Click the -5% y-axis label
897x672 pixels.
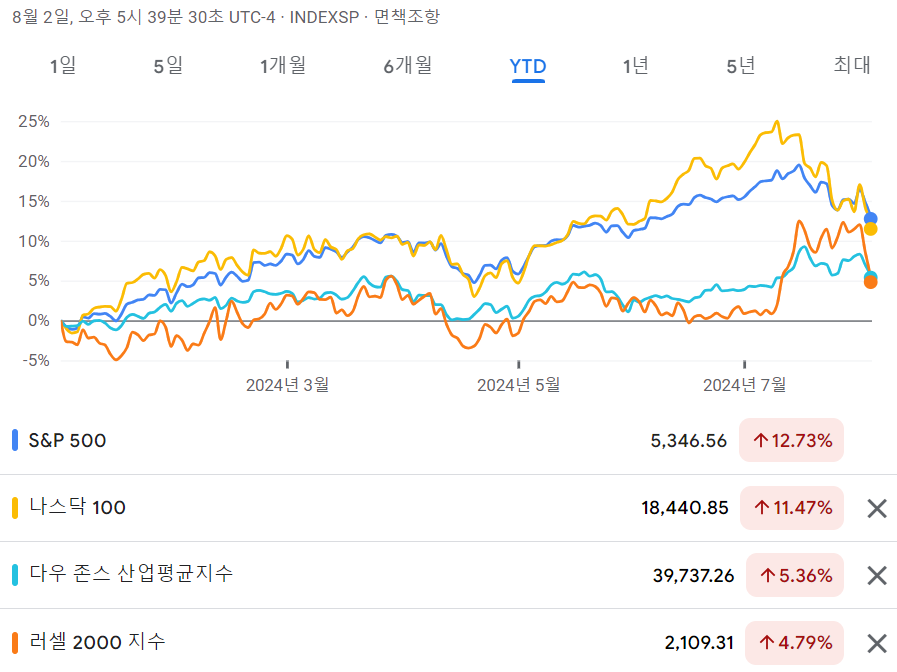[x=36, y=360]
